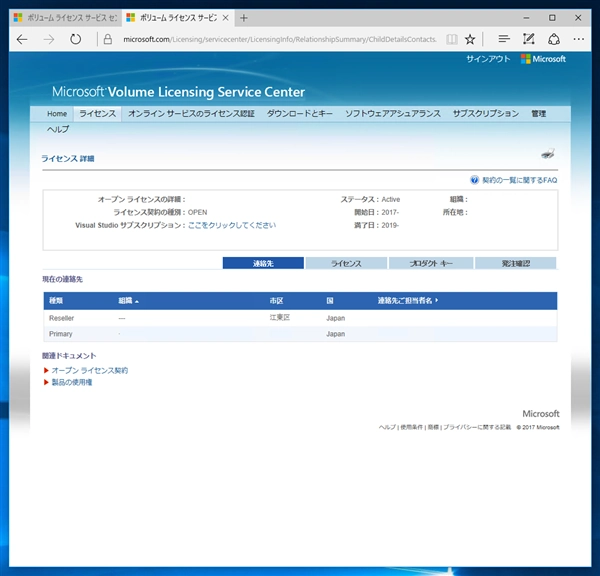Click footer ヘルプ link
The width and height of the screenshot is (600, 576).
pyautogui.click(x=387, y=427)
